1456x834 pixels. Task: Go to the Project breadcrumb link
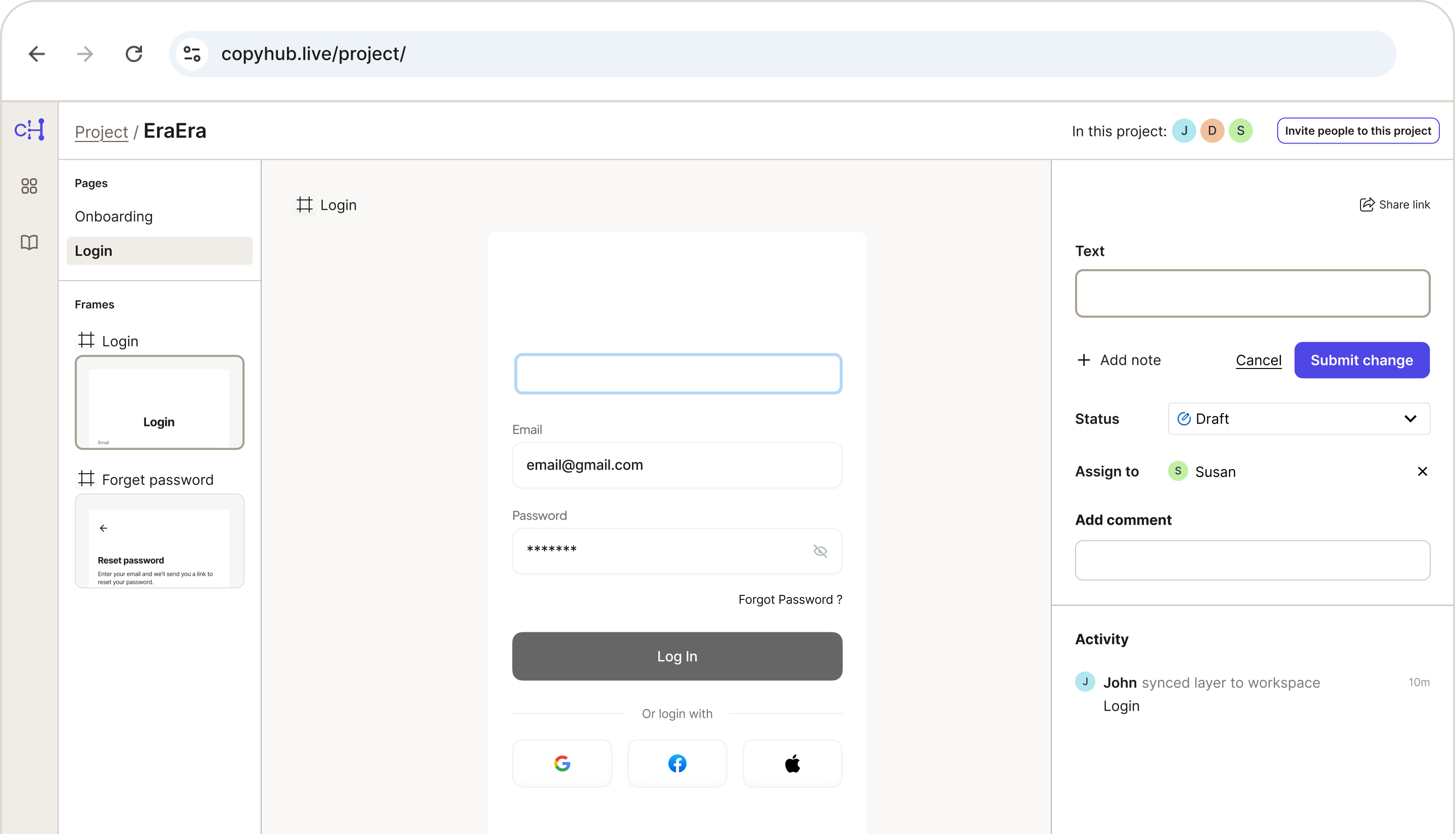pos(102,132)
